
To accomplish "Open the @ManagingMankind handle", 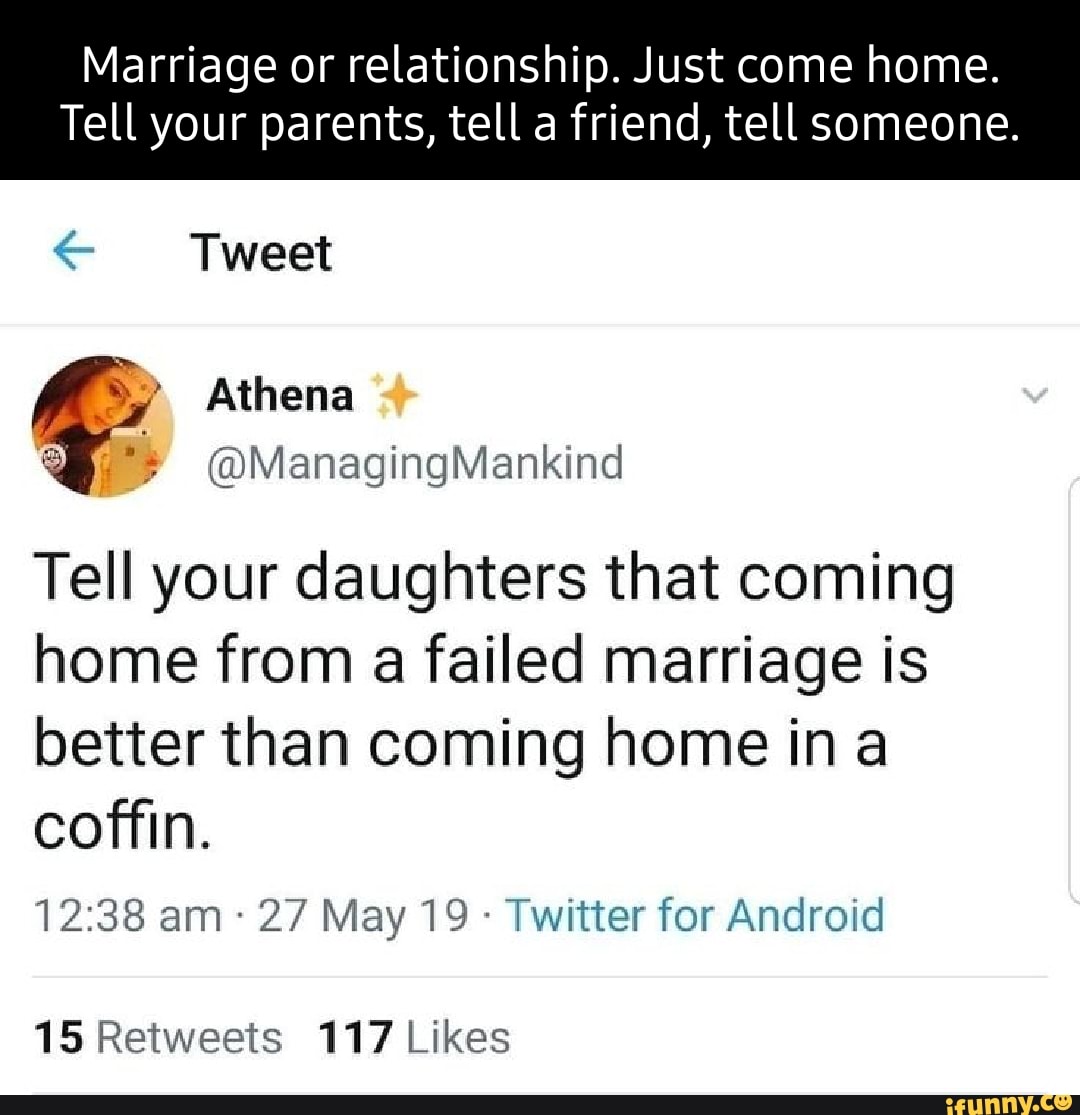I will click(414, 463).
